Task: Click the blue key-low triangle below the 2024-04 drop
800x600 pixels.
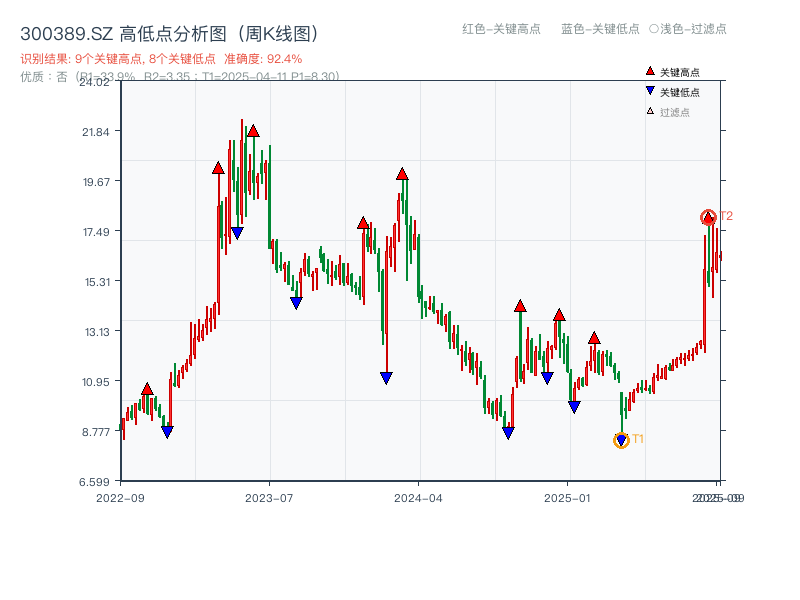Action: (x=385, y=377)
